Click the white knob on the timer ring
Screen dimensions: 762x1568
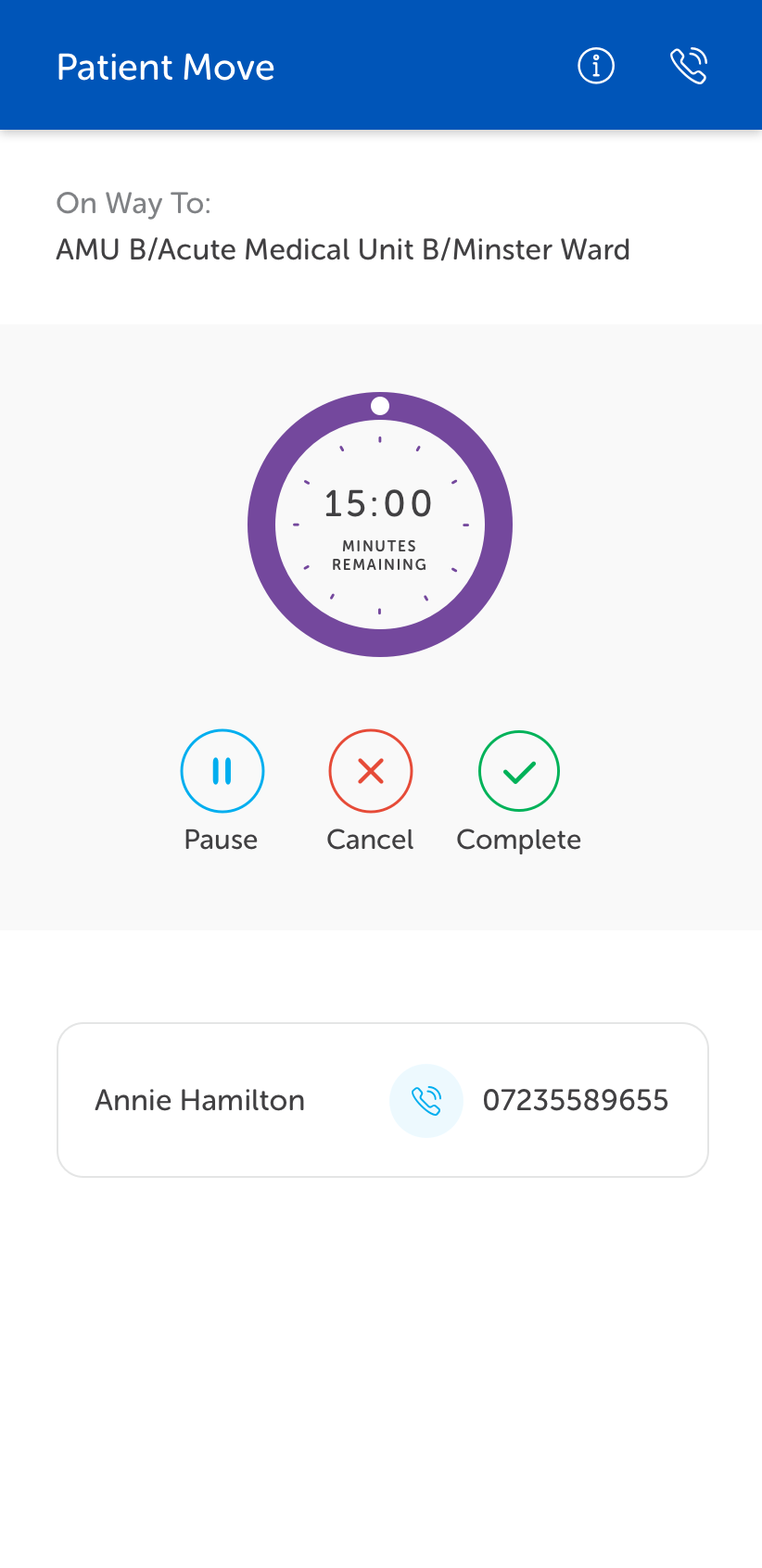coord(380,406)
